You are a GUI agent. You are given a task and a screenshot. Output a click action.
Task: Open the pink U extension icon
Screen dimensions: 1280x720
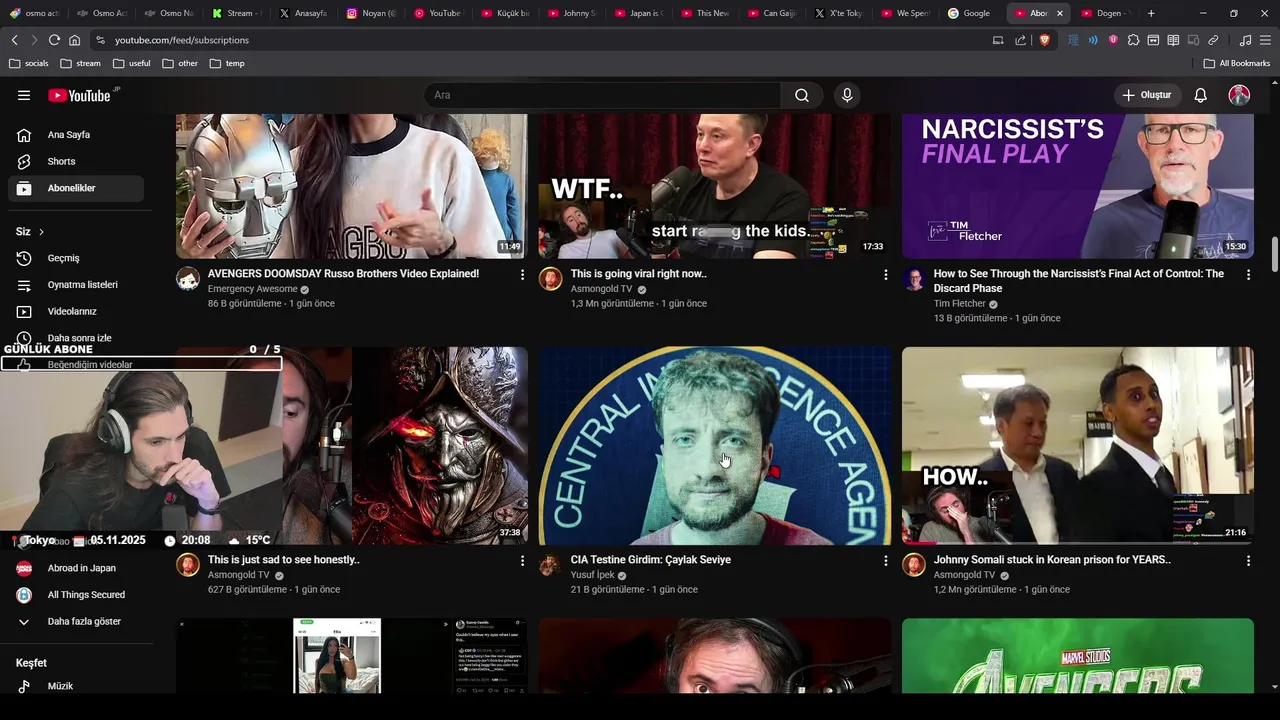1113,40
